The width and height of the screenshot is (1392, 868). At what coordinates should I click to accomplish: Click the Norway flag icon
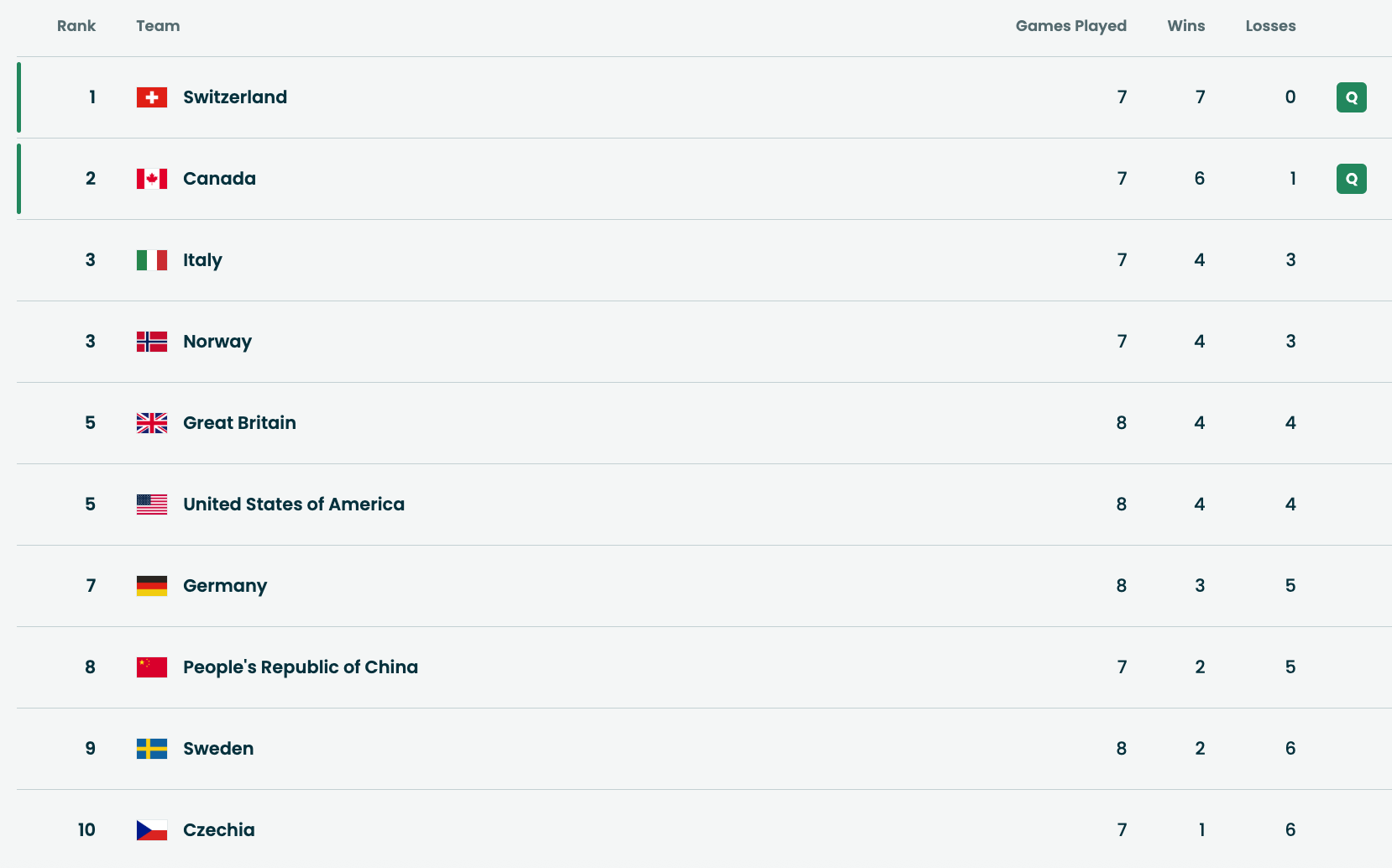click(152, 342)
